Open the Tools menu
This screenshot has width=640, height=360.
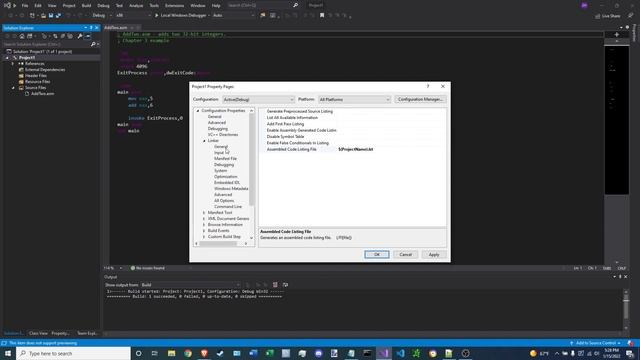pos(154,6)
